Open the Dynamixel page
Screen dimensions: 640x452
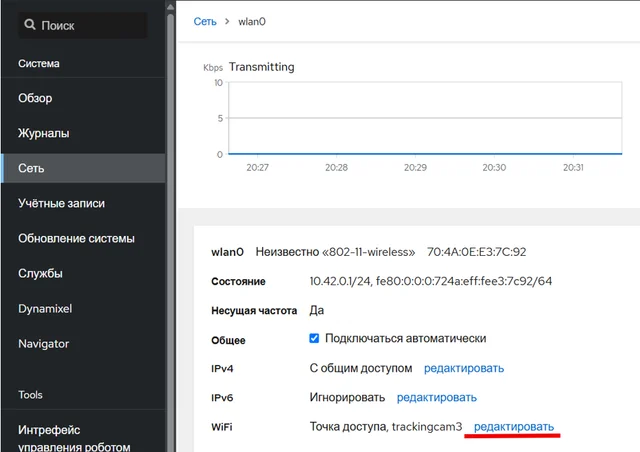(83, 309)
